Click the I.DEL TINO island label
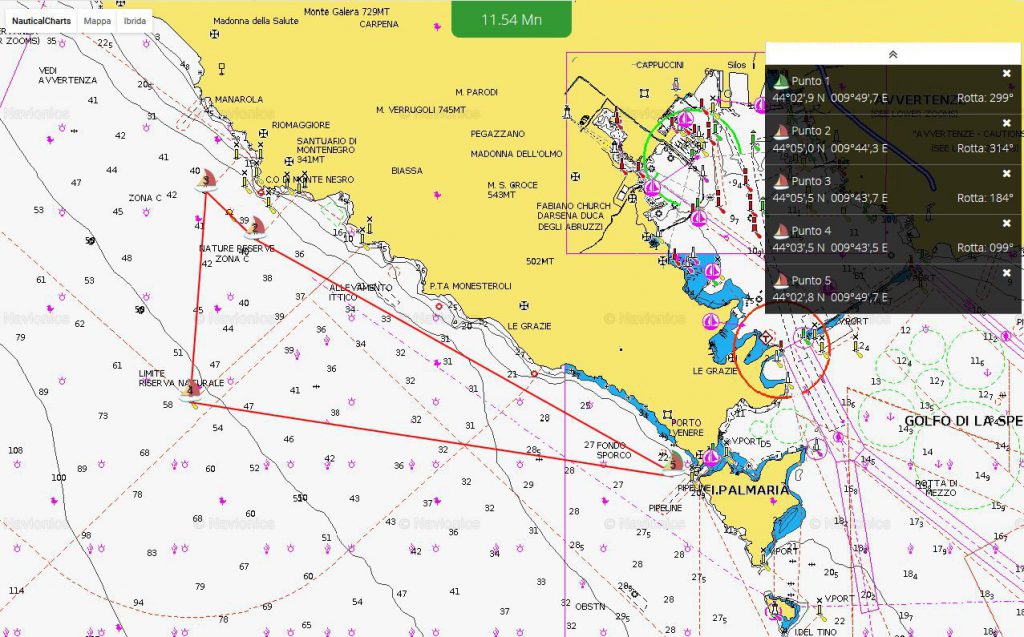The height and width of the screenshot is (637, 1024). pyautogui.click(x=815, y=632)
